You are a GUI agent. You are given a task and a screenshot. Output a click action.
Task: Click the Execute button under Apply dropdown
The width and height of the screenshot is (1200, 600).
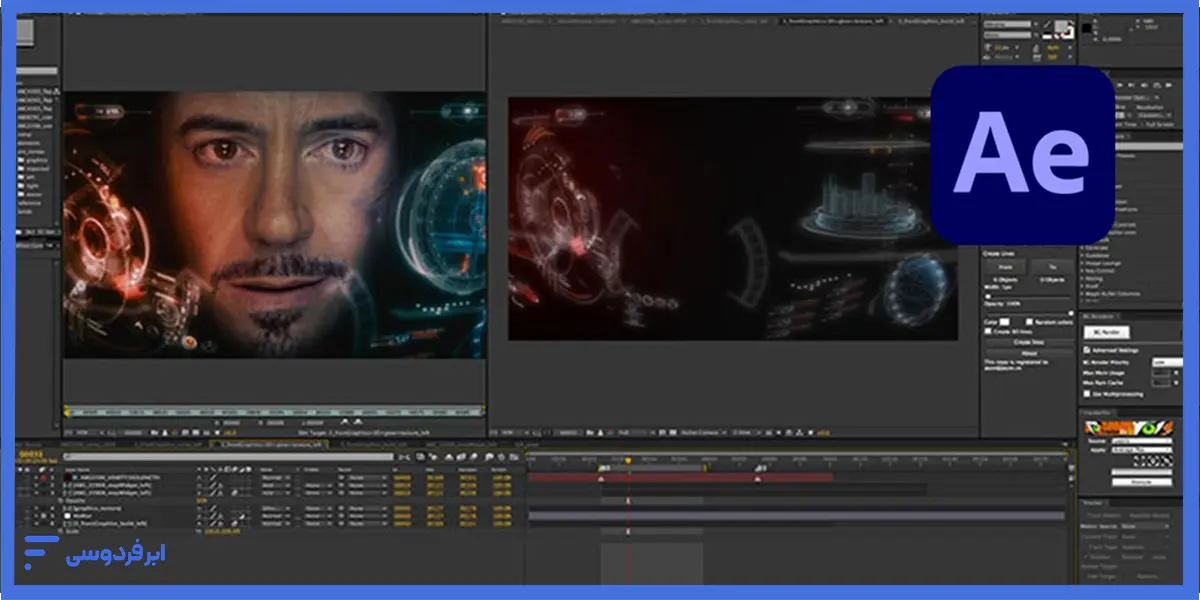(1141, 482)
